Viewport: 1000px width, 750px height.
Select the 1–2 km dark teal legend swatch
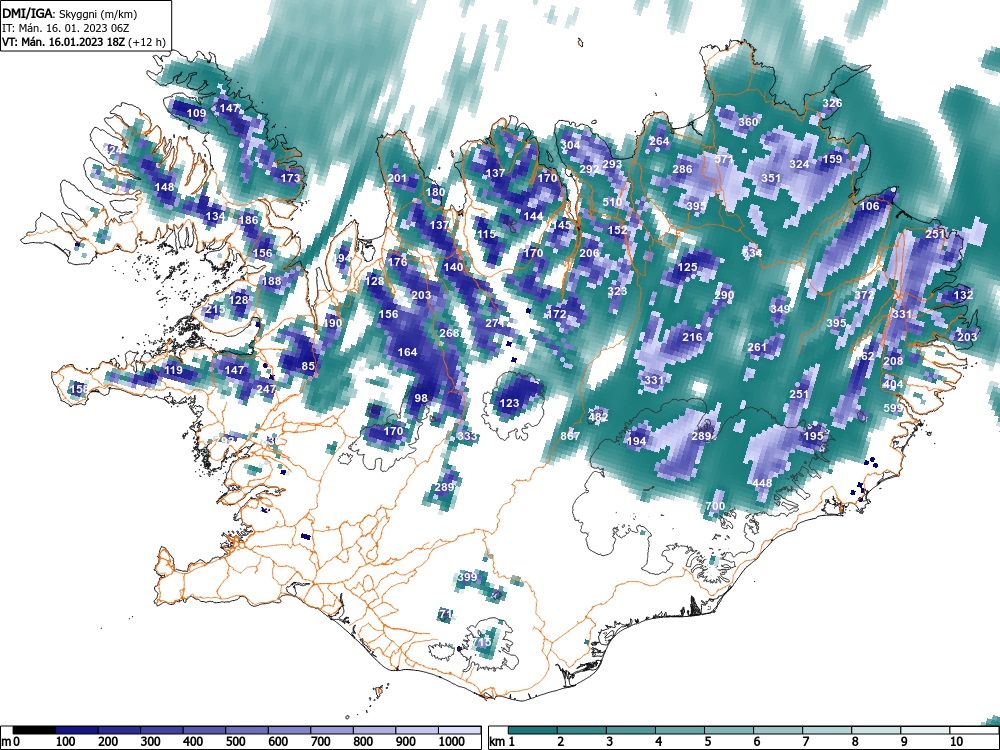pyautogui.click(x=533, y=730)
